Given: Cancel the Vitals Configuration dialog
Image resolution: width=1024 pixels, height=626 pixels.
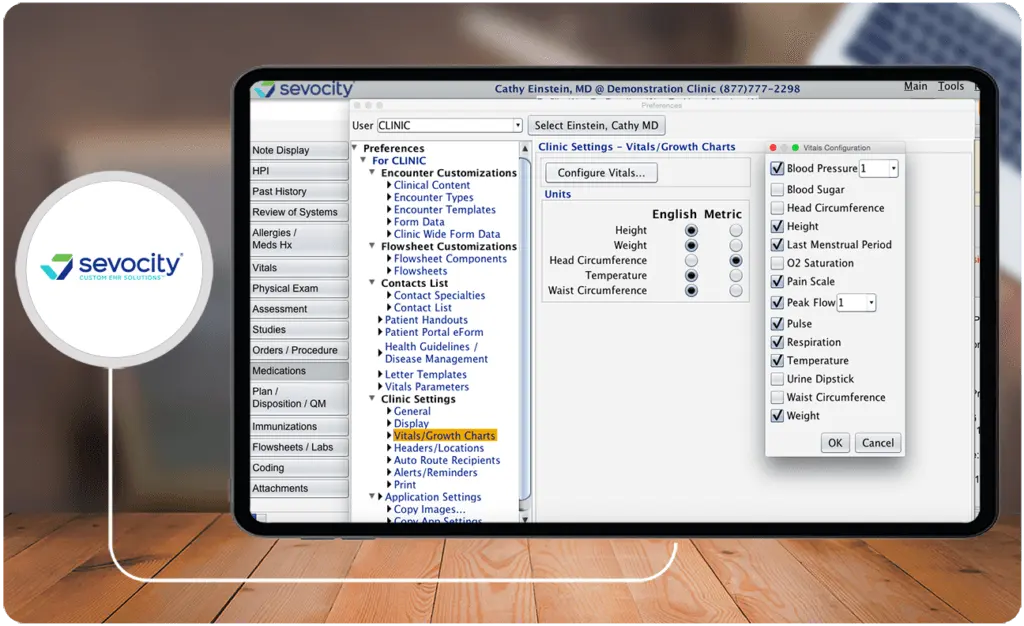Looking at the screenshot, I should (877, 443).
